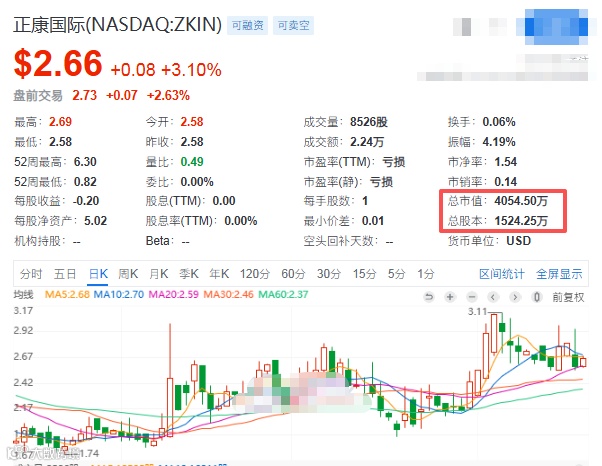
Task: Click the MA60:2.37 indicator label
Action: (x=283, y=294)
